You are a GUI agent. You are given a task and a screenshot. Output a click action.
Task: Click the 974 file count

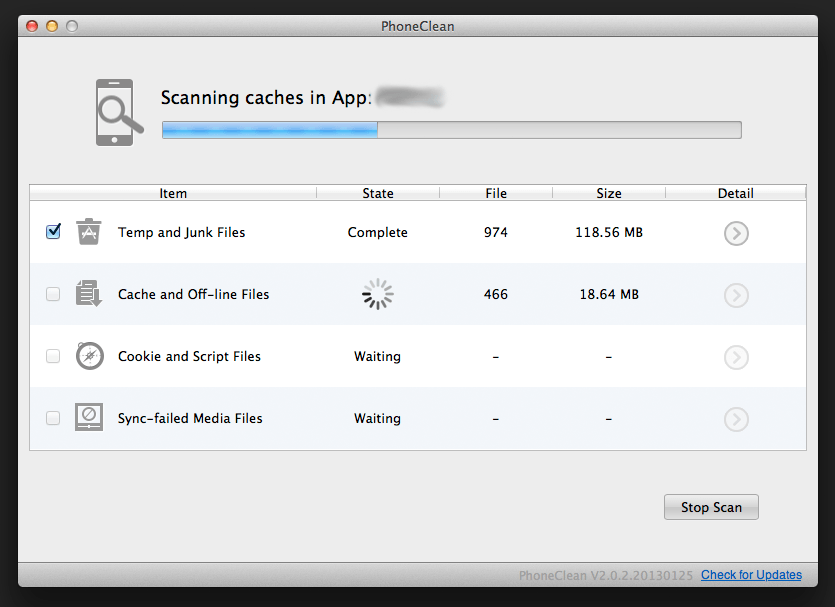(496, 232)
